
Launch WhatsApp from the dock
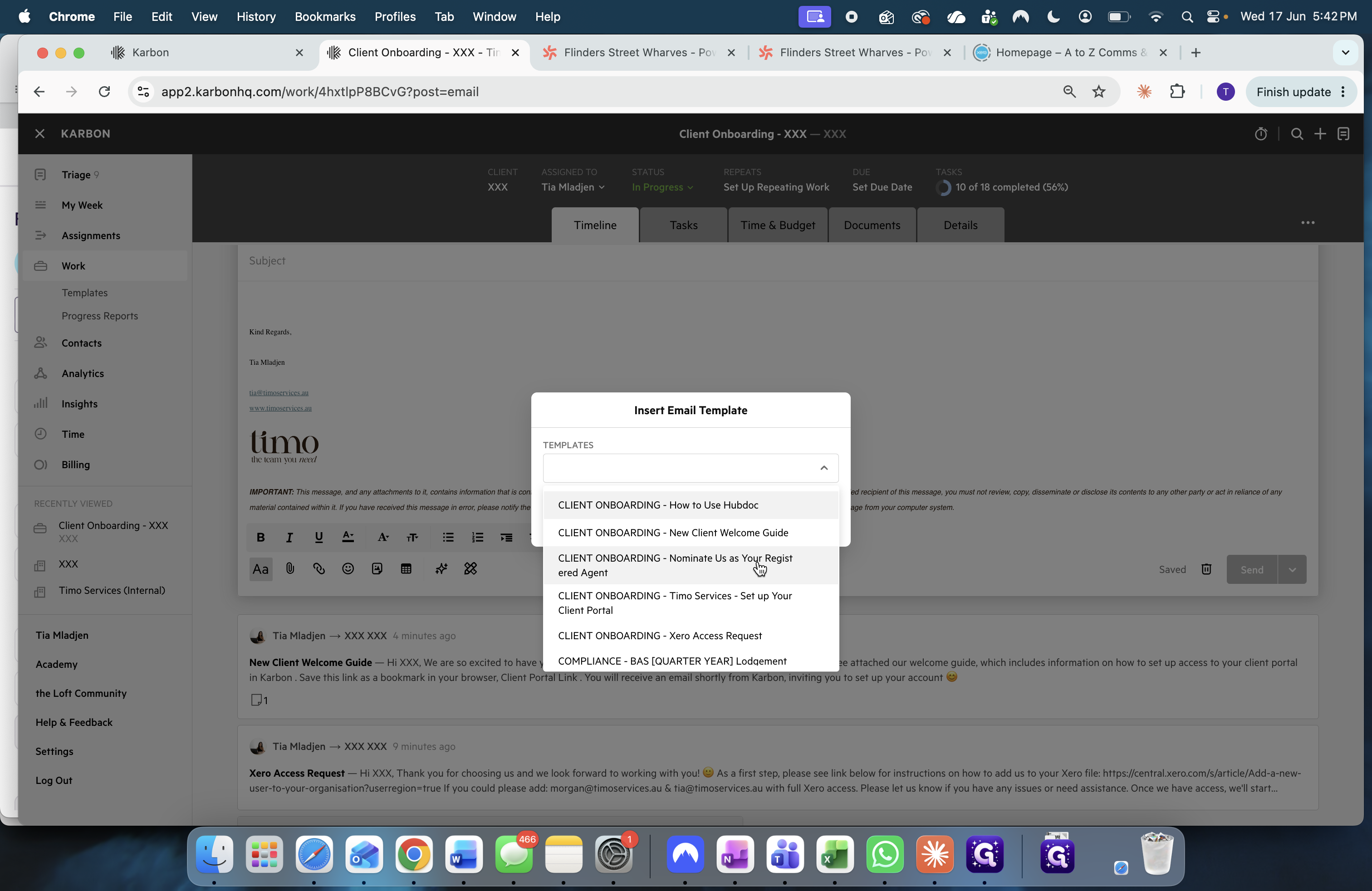tap(885, 854)
